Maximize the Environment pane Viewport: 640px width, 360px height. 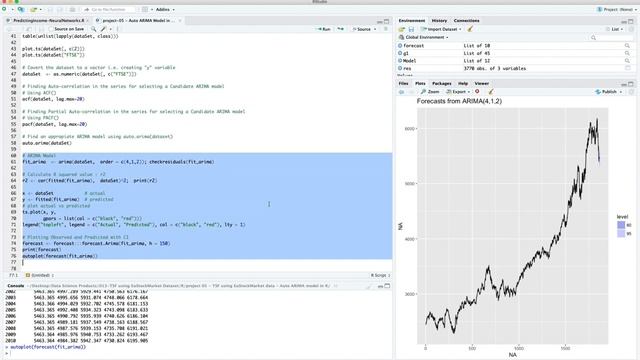point(631,21)
